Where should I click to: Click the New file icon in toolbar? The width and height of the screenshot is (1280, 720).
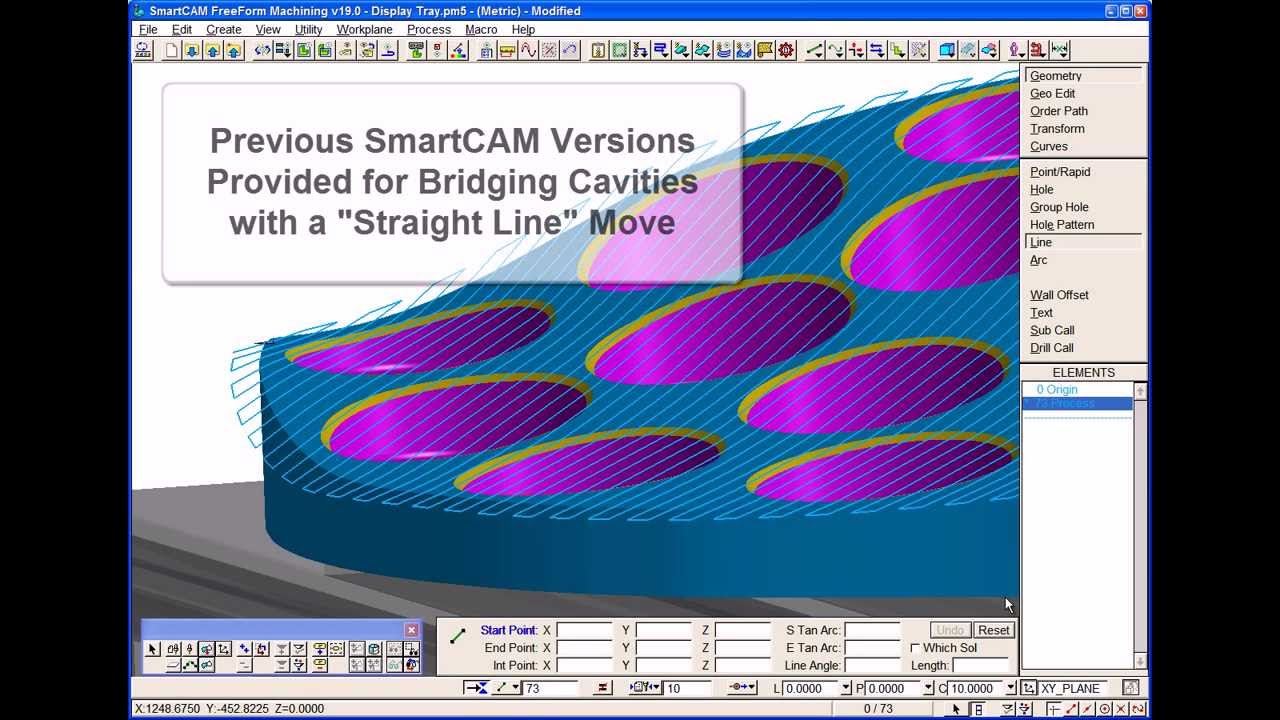click(172, 50)
